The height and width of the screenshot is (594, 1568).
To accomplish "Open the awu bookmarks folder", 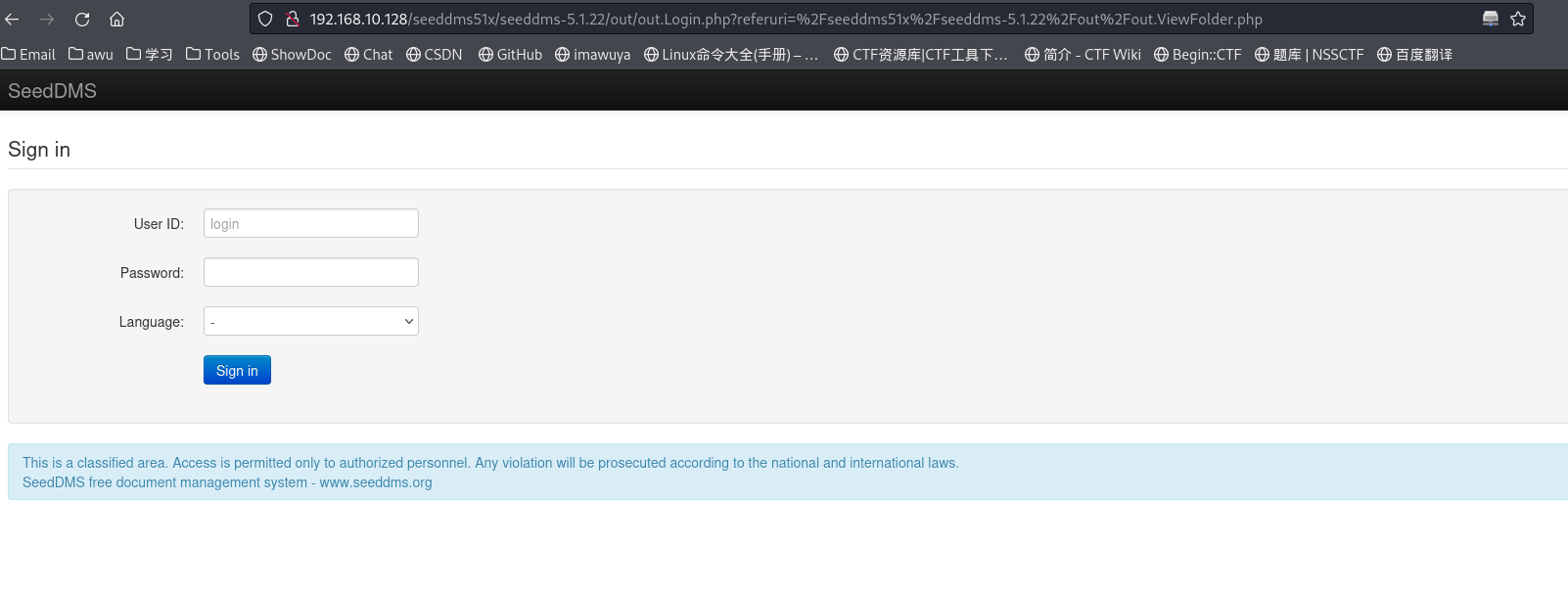I will (x=91, y=55).
